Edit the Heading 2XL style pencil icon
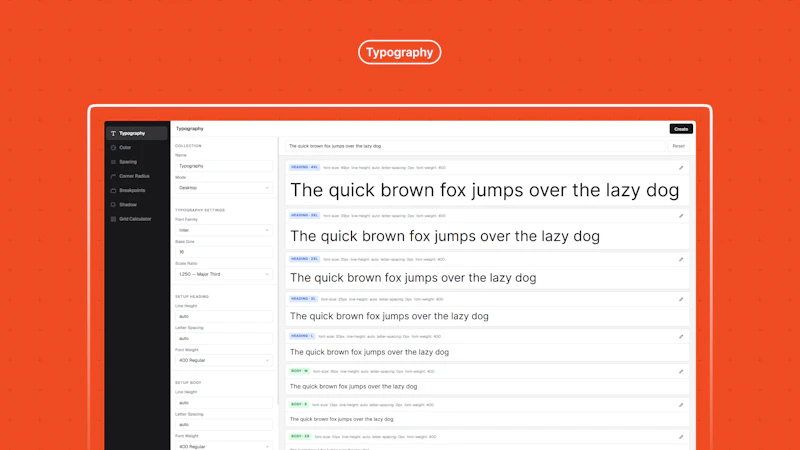This screenshot has height=450, width=800. 681,260
